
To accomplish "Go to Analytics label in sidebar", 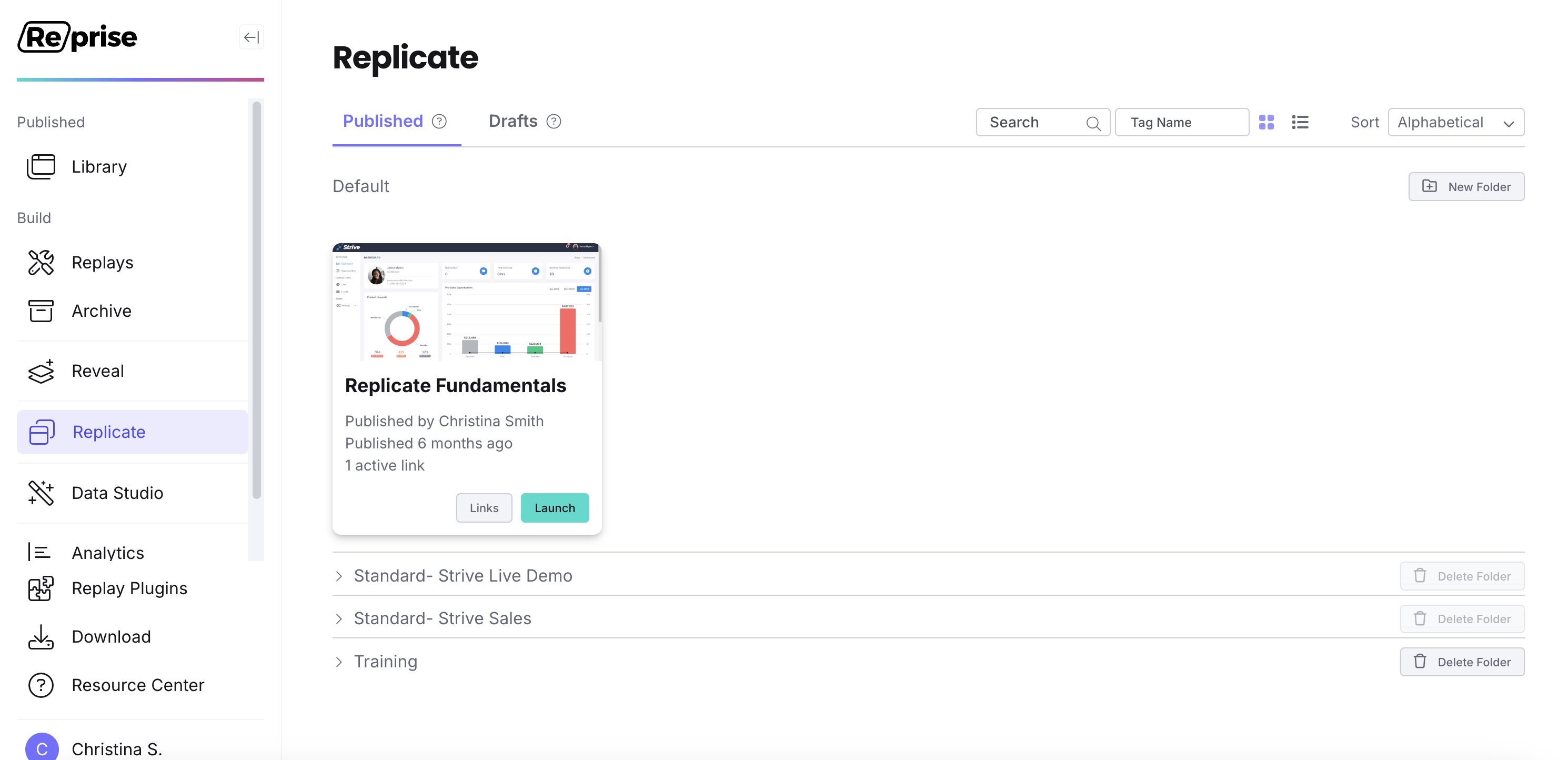I will pos(108,553).
